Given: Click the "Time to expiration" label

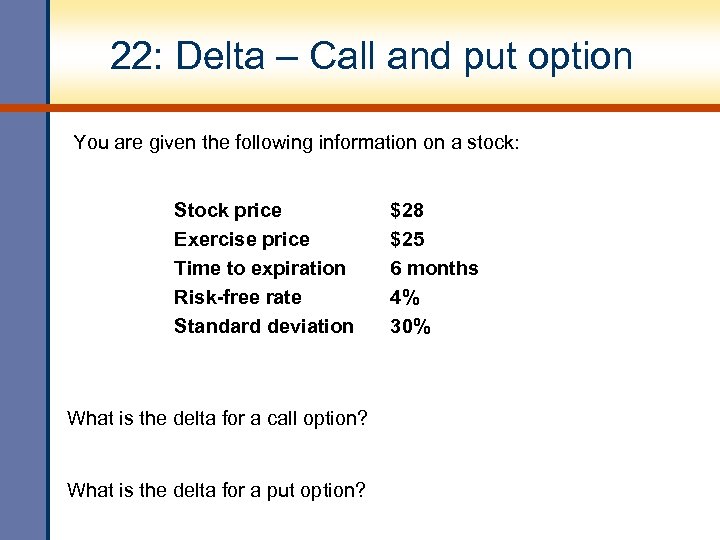Looking at the screenshot, I should point(259,268).
